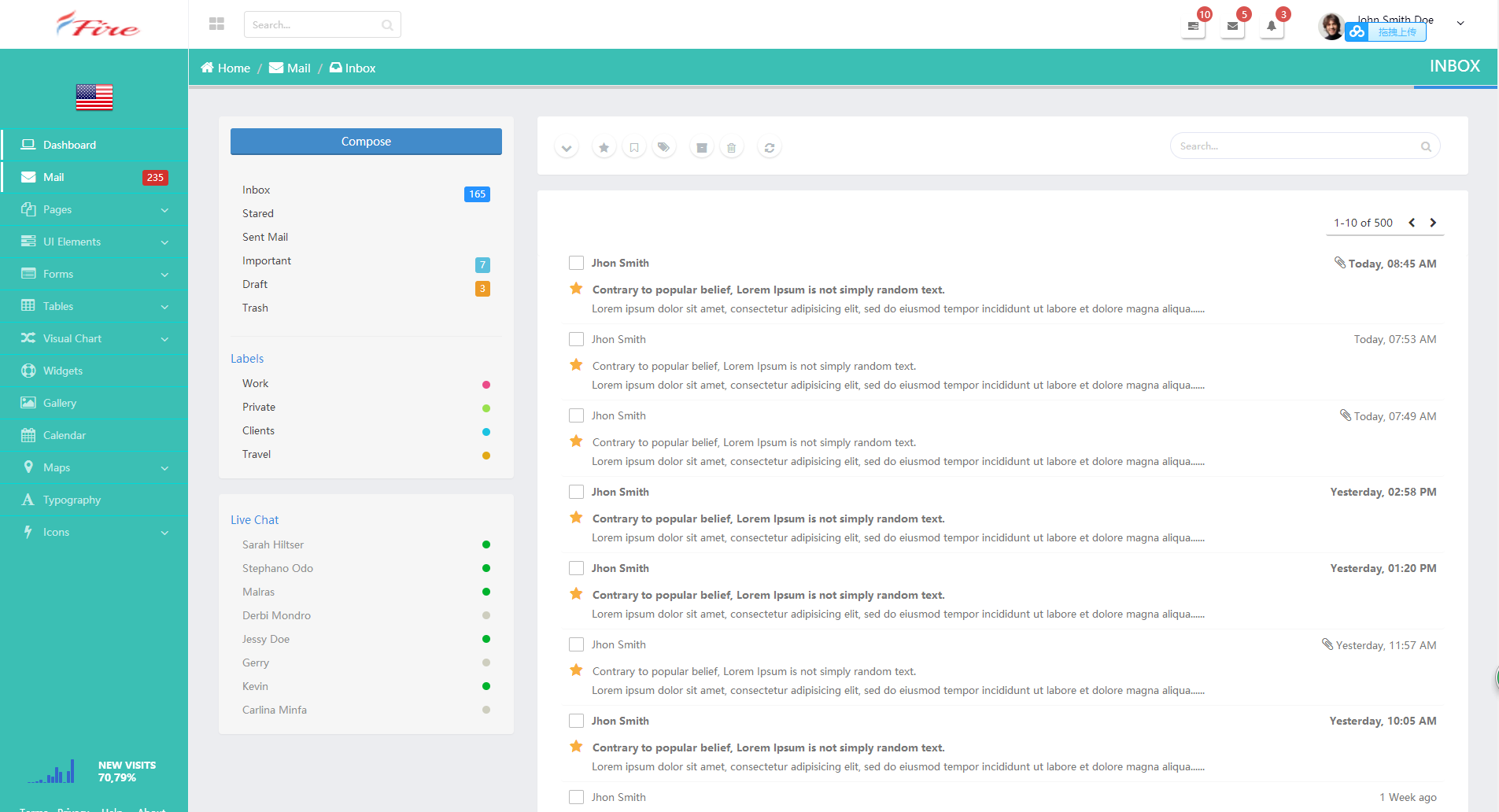The image size is (1499, 812).
Task: Expand the Icons sidebar menu
Action: pyautogui.click(x=94, y=532)
